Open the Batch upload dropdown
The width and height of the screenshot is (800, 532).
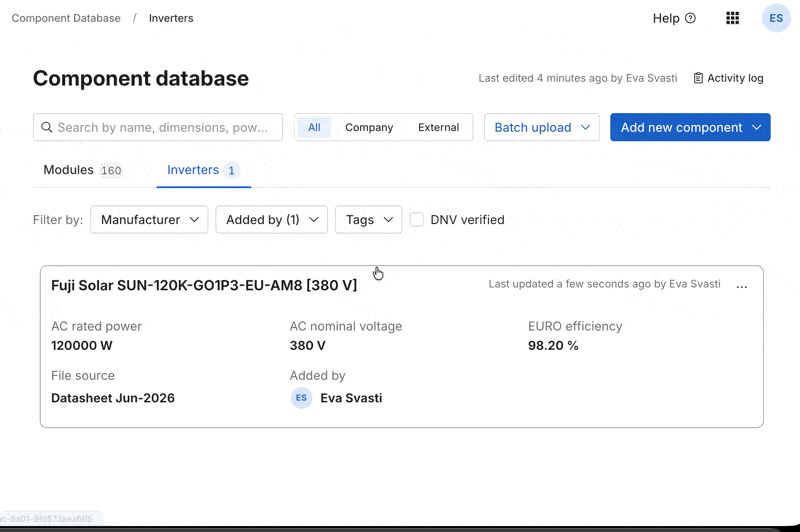point(542,128)
